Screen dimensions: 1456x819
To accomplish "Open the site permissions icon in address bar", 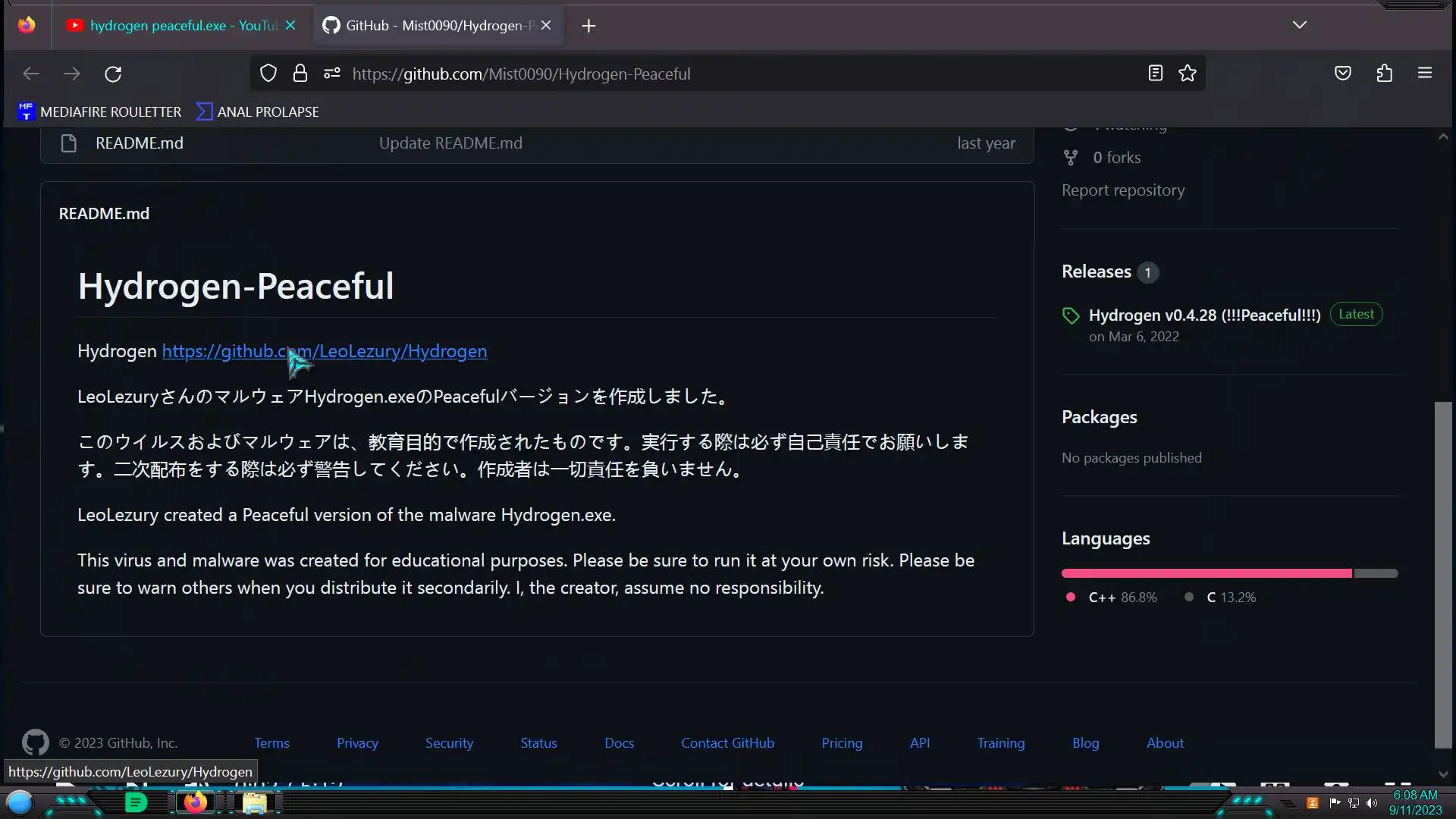I will point(332,73).
